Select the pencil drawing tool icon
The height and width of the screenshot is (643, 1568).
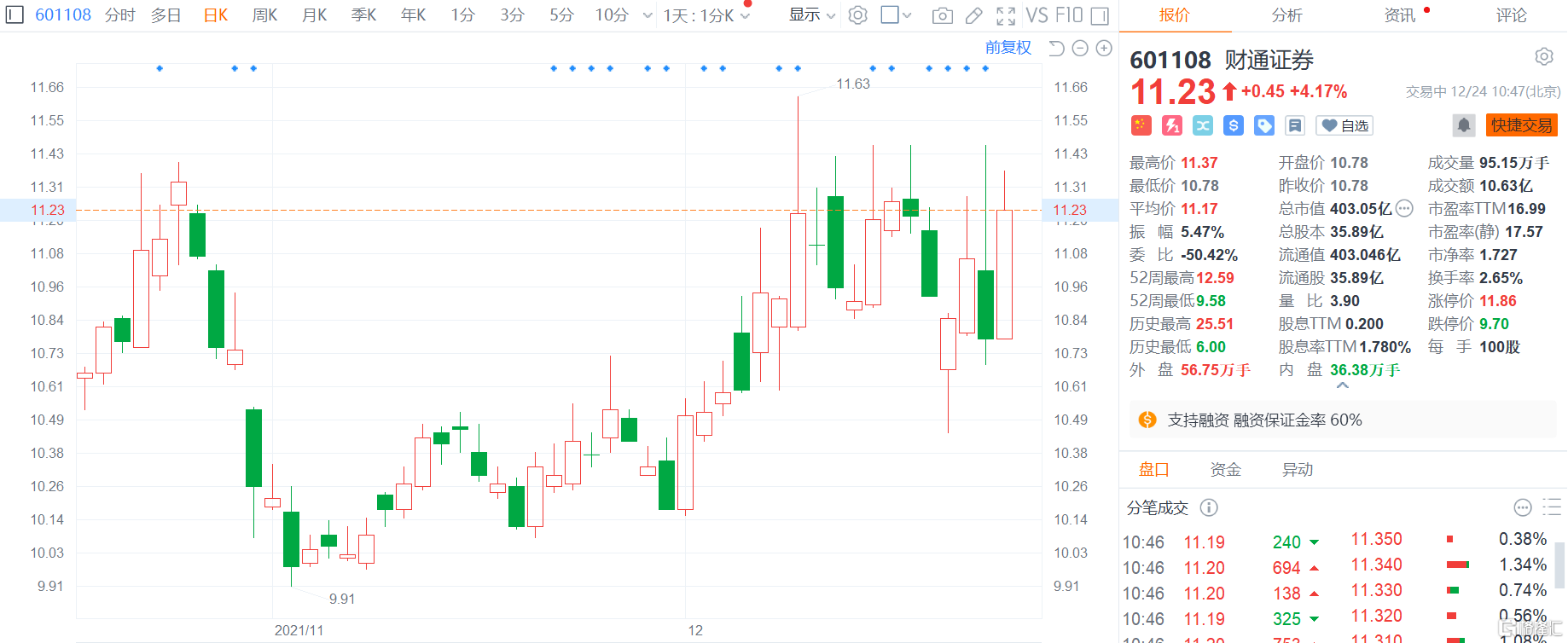point(973,15)
